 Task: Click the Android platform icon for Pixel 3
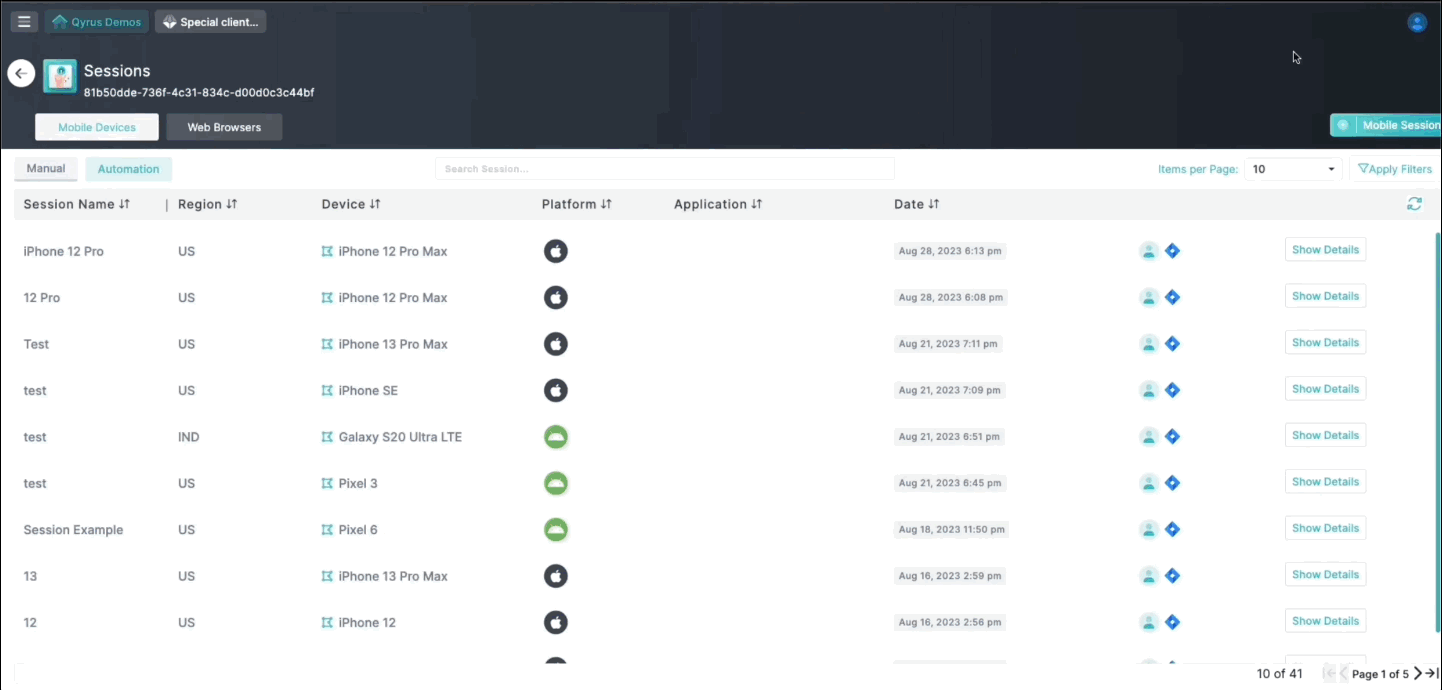click(x=555, y=484)
